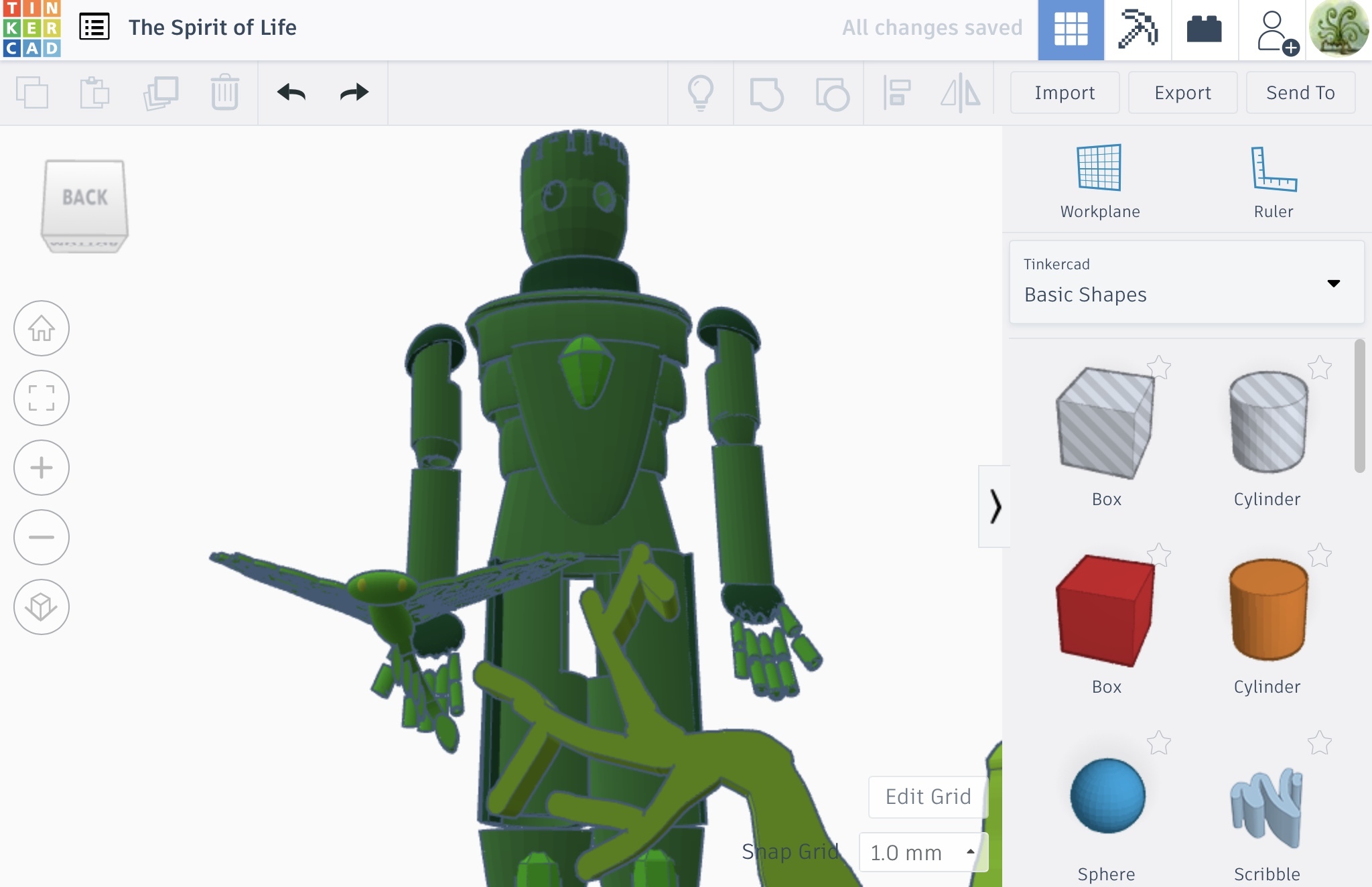This screenshot has width=1372, height=887.
Task: Select the Workplane tool
Action: tap(1099, 182)
